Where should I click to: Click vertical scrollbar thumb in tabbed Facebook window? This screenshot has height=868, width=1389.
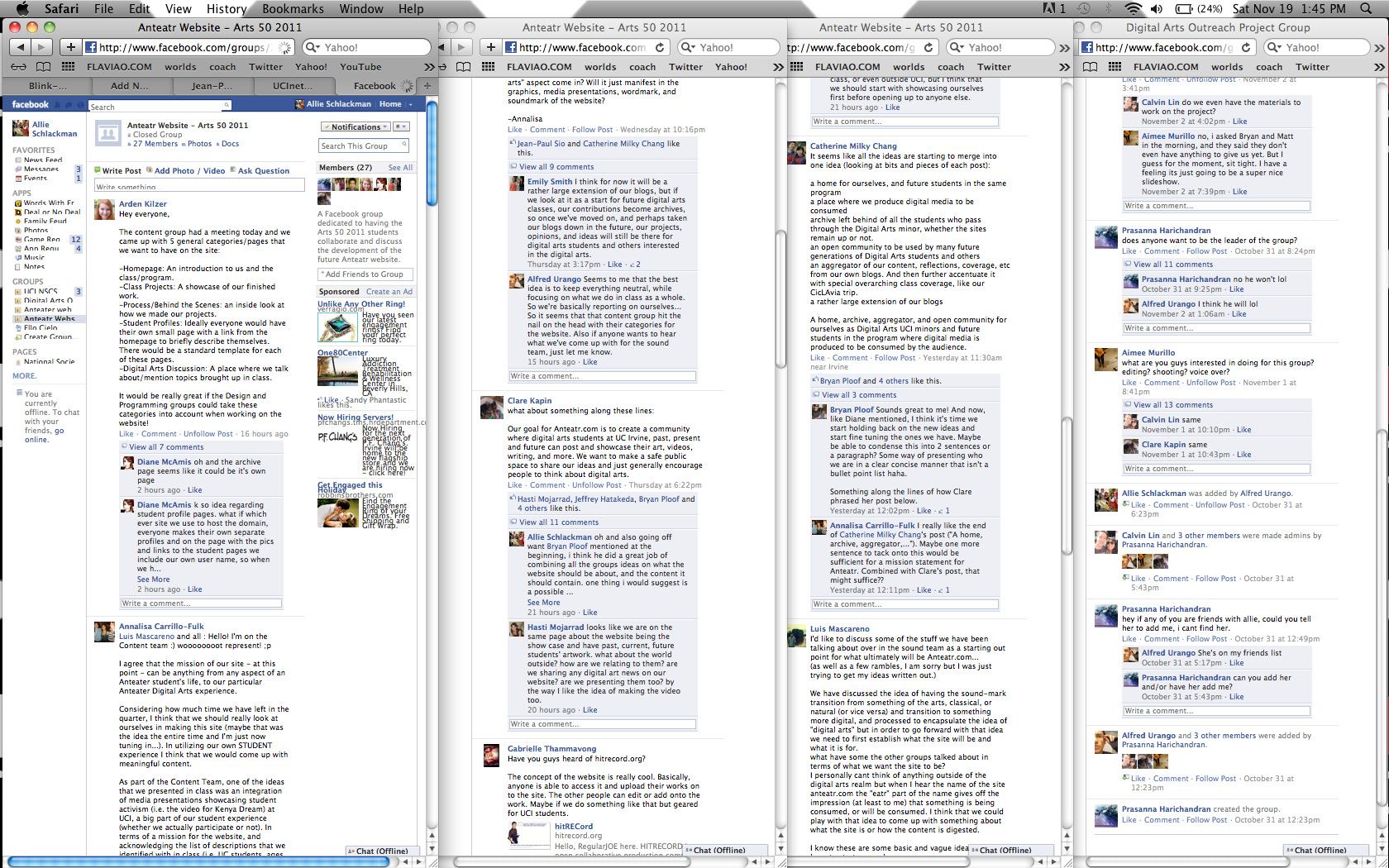point(432,152)
